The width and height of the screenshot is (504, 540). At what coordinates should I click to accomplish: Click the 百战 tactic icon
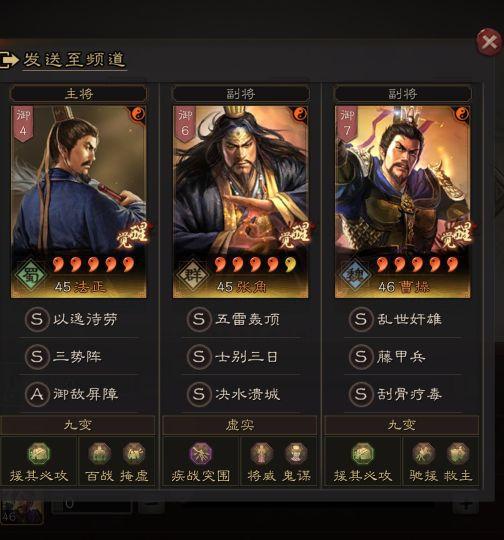(x=99, y=454)
